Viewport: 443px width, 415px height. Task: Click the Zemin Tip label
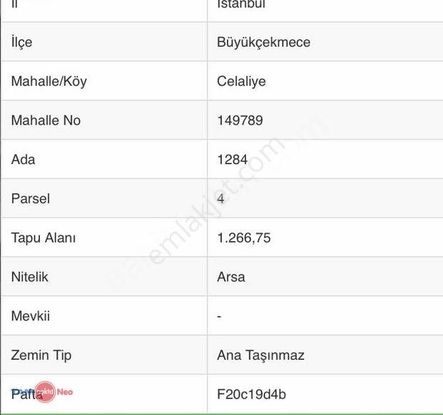(41, 355)
